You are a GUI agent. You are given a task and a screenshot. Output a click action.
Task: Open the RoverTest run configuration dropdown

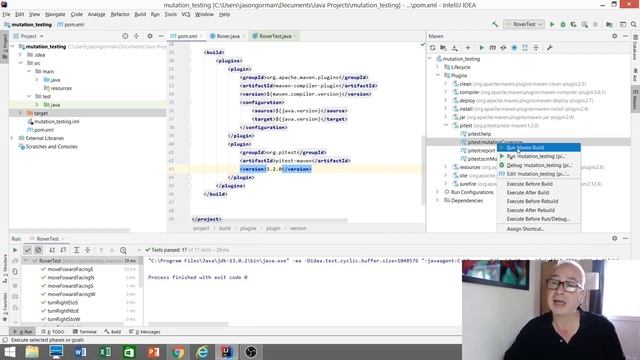[524, 24]
